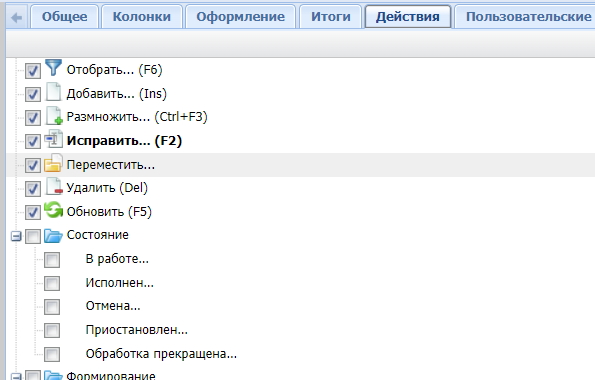The width and height of the screenshot is (595, 380).
Task: Open the Оформление tab
Action: 240,17
